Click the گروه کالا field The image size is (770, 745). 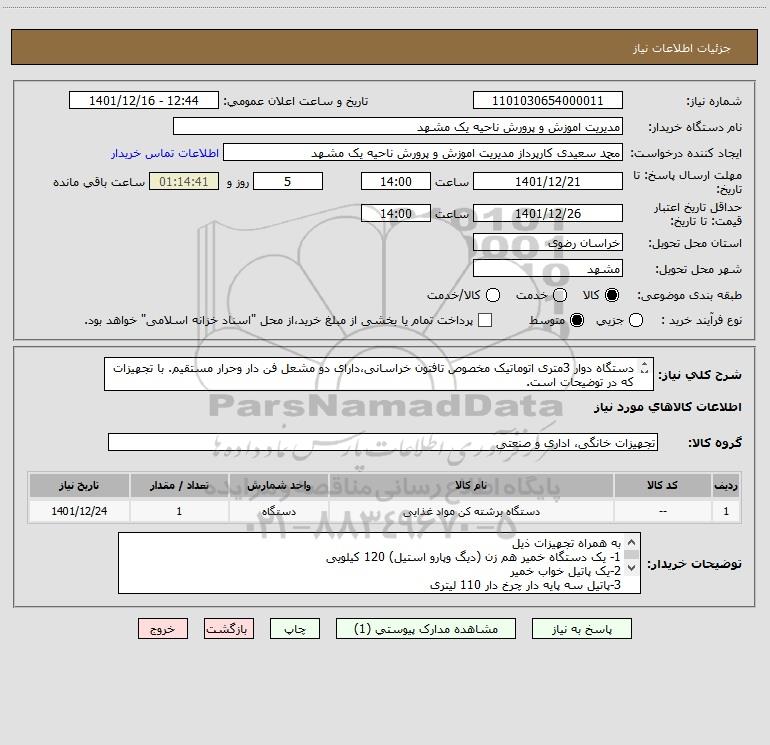coord(383,442)
